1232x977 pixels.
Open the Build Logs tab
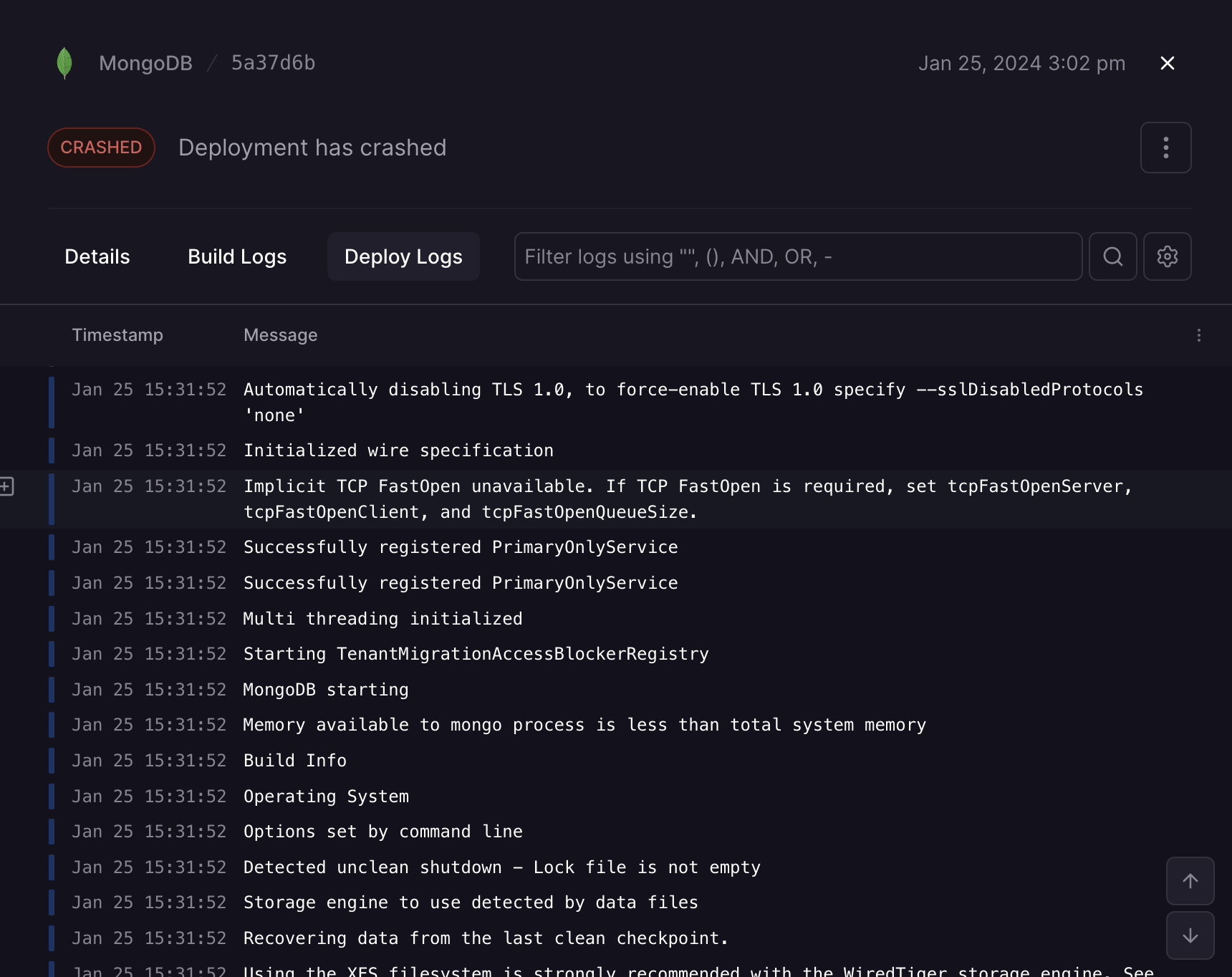click(x=237, y=256)
